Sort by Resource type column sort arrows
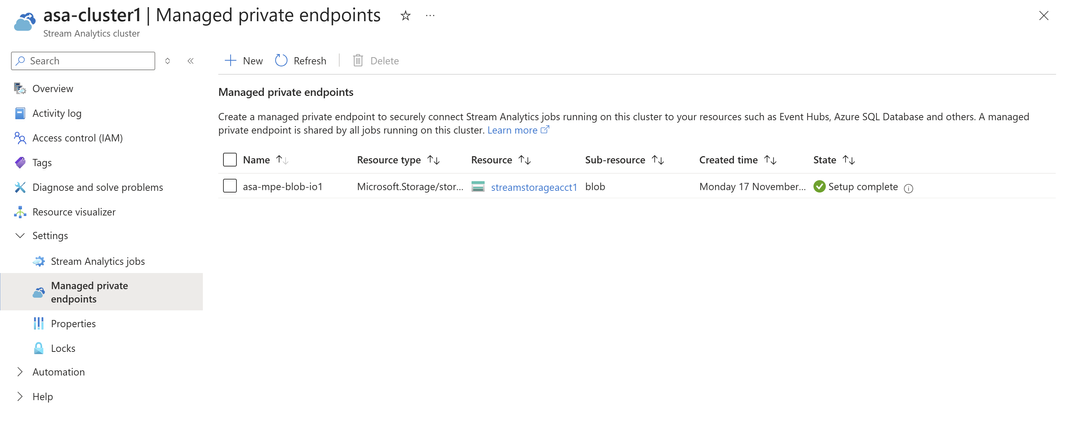This screenshot has height=421, width=1066. (434, 160)
